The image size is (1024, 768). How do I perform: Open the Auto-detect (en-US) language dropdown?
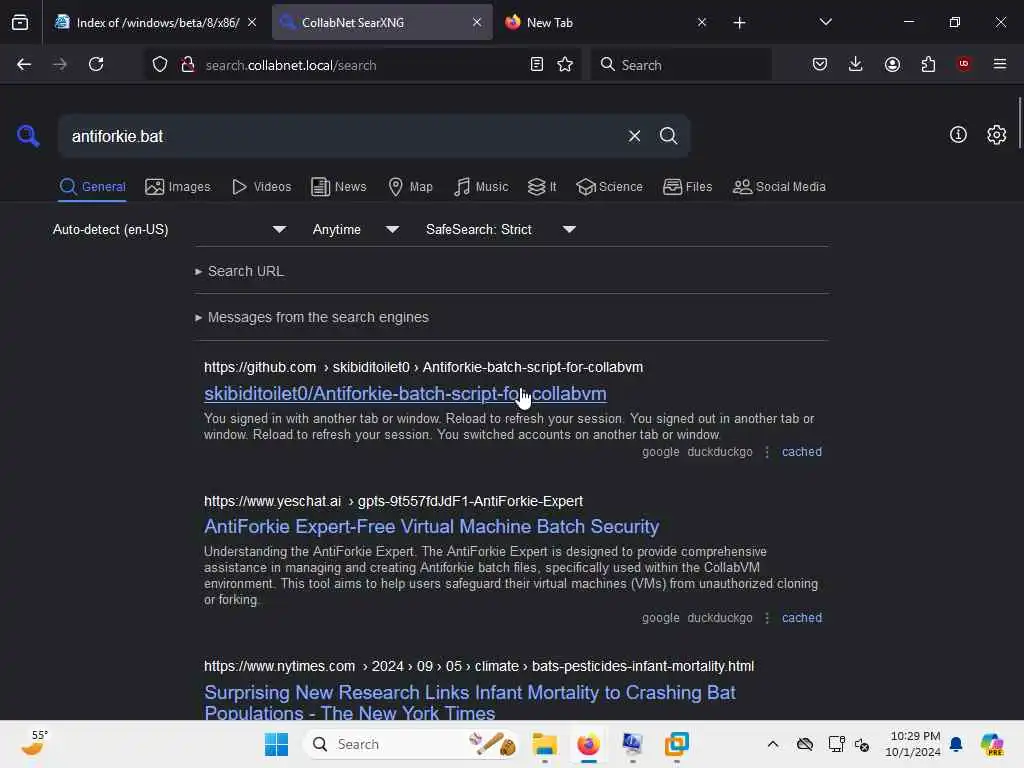pos(169,230)
